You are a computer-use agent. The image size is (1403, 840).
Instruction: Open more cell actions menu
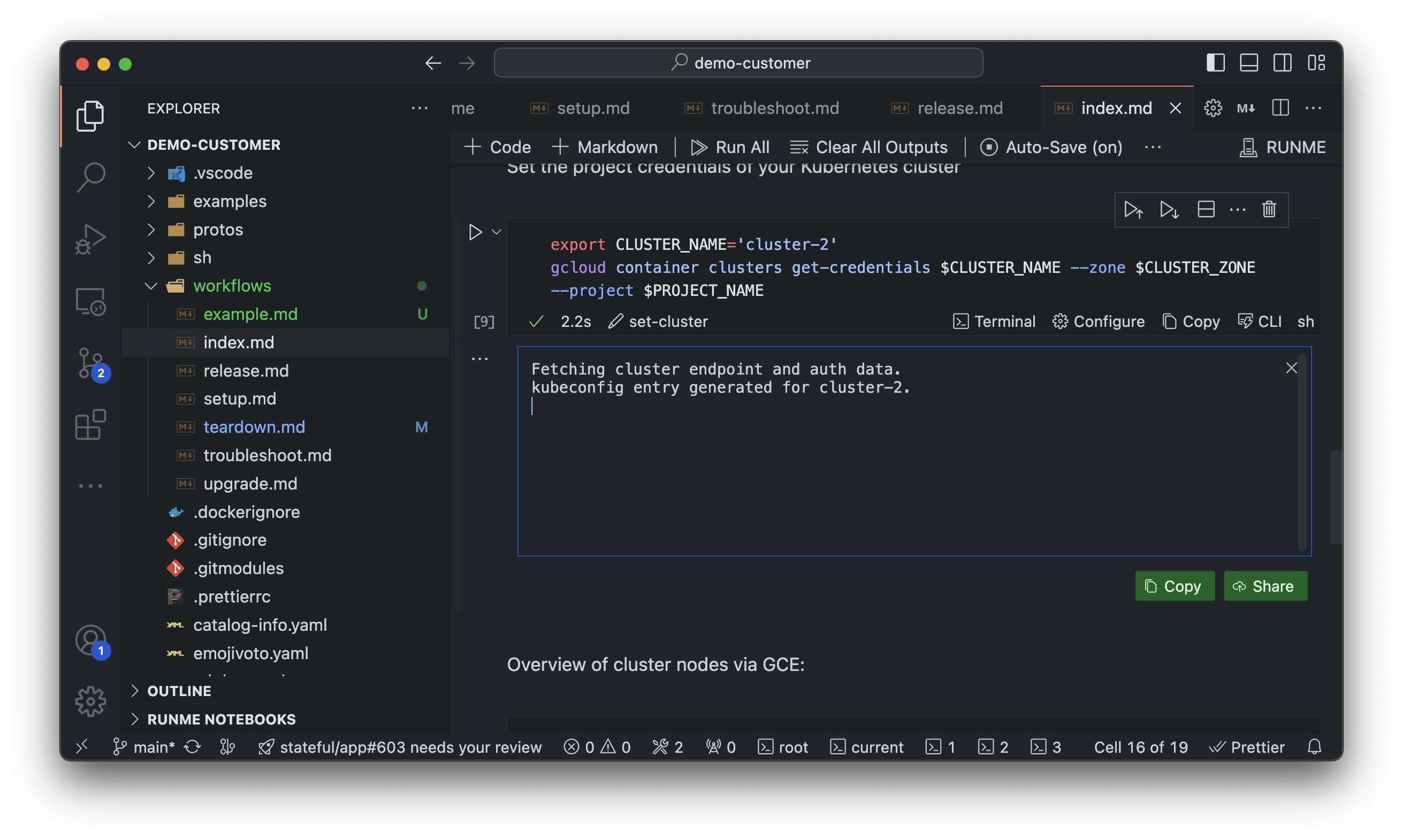1238,209
